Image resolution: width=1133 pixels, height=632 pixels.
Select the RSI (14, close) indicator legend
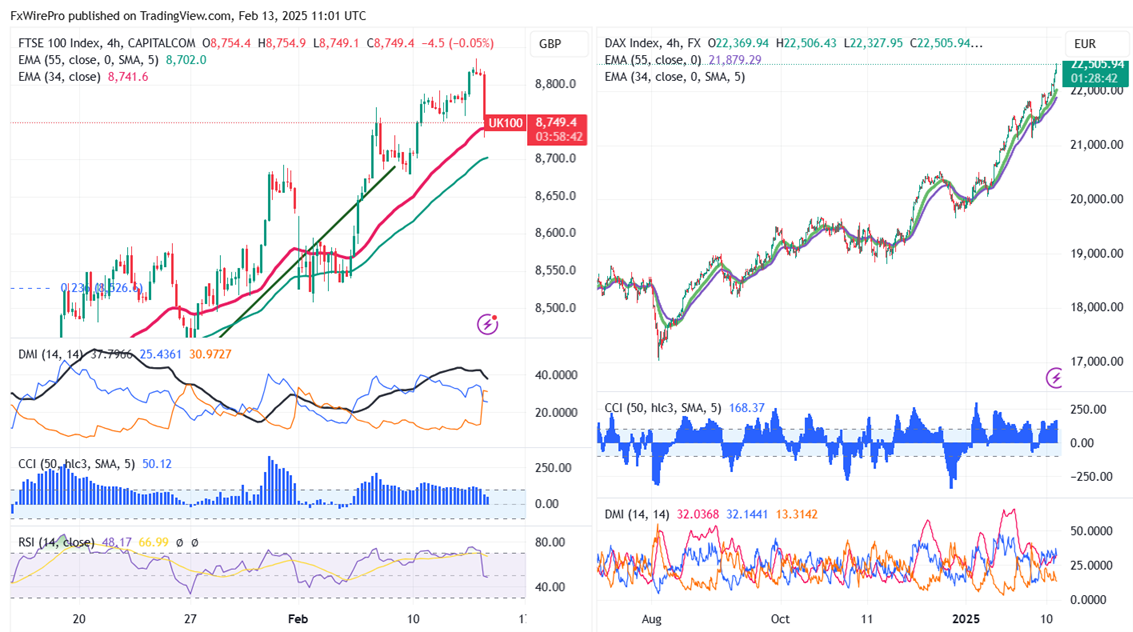tap(56, 542)
